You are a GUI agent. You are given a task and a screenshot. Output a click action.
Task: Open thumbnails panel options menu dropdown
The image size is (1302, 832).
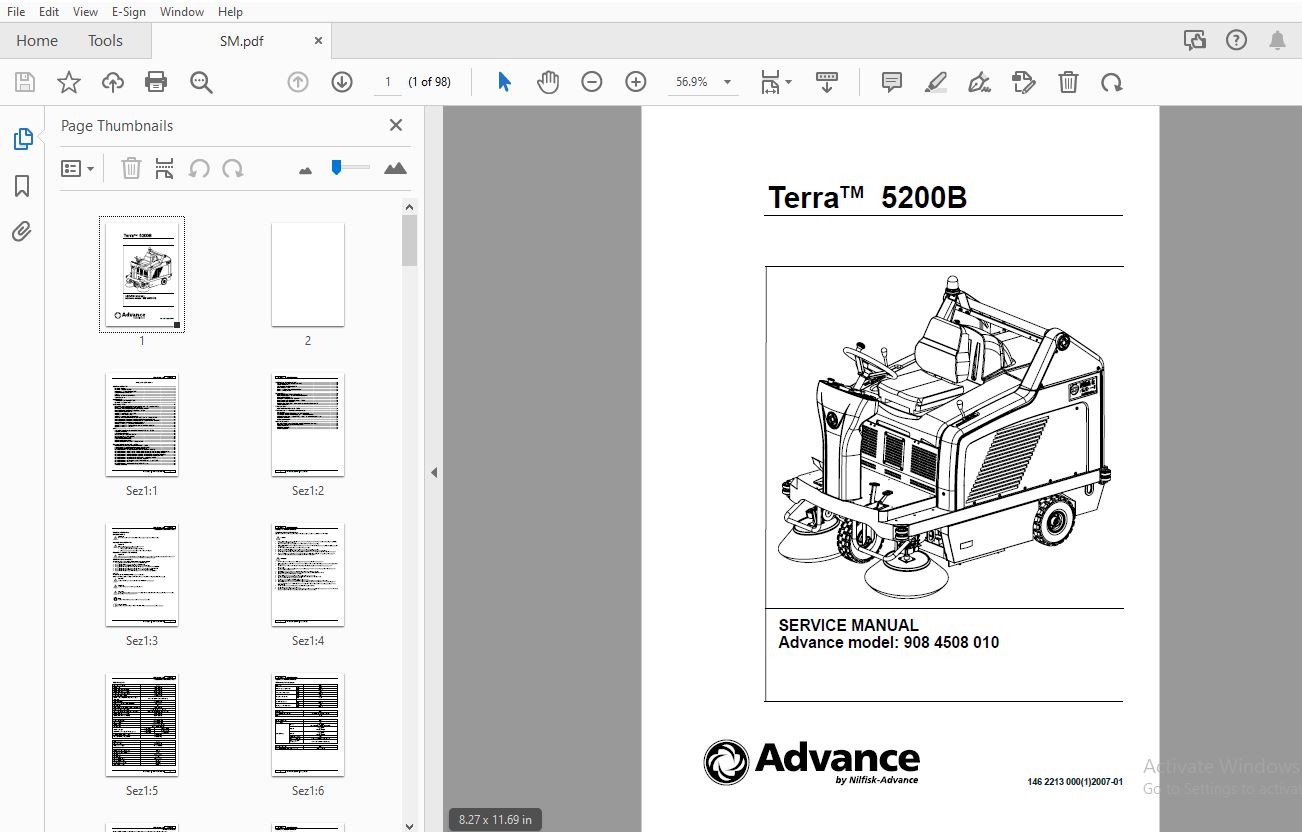[x=77, y=168]
